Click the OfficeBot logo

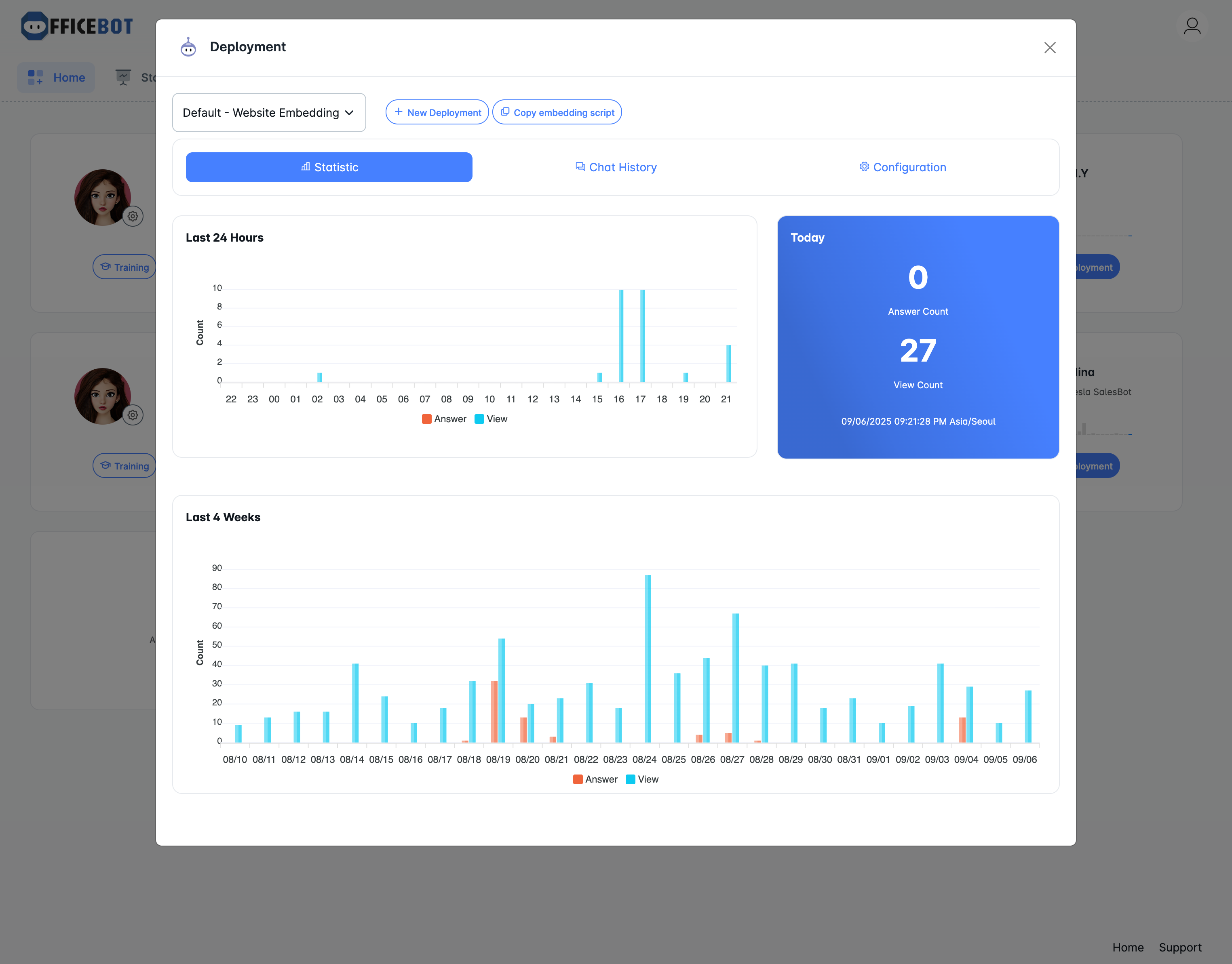pyautogui.click(x=77, y=26)
